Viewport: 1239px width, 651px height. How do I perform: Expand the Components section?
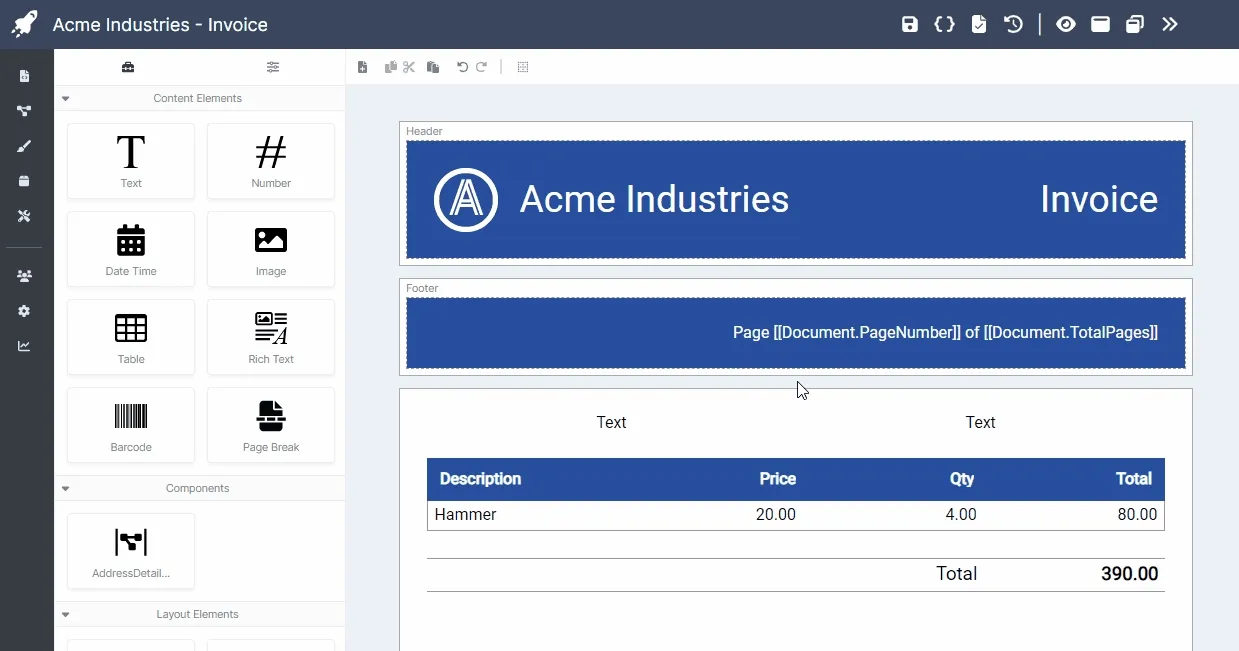tap(65, 488)
